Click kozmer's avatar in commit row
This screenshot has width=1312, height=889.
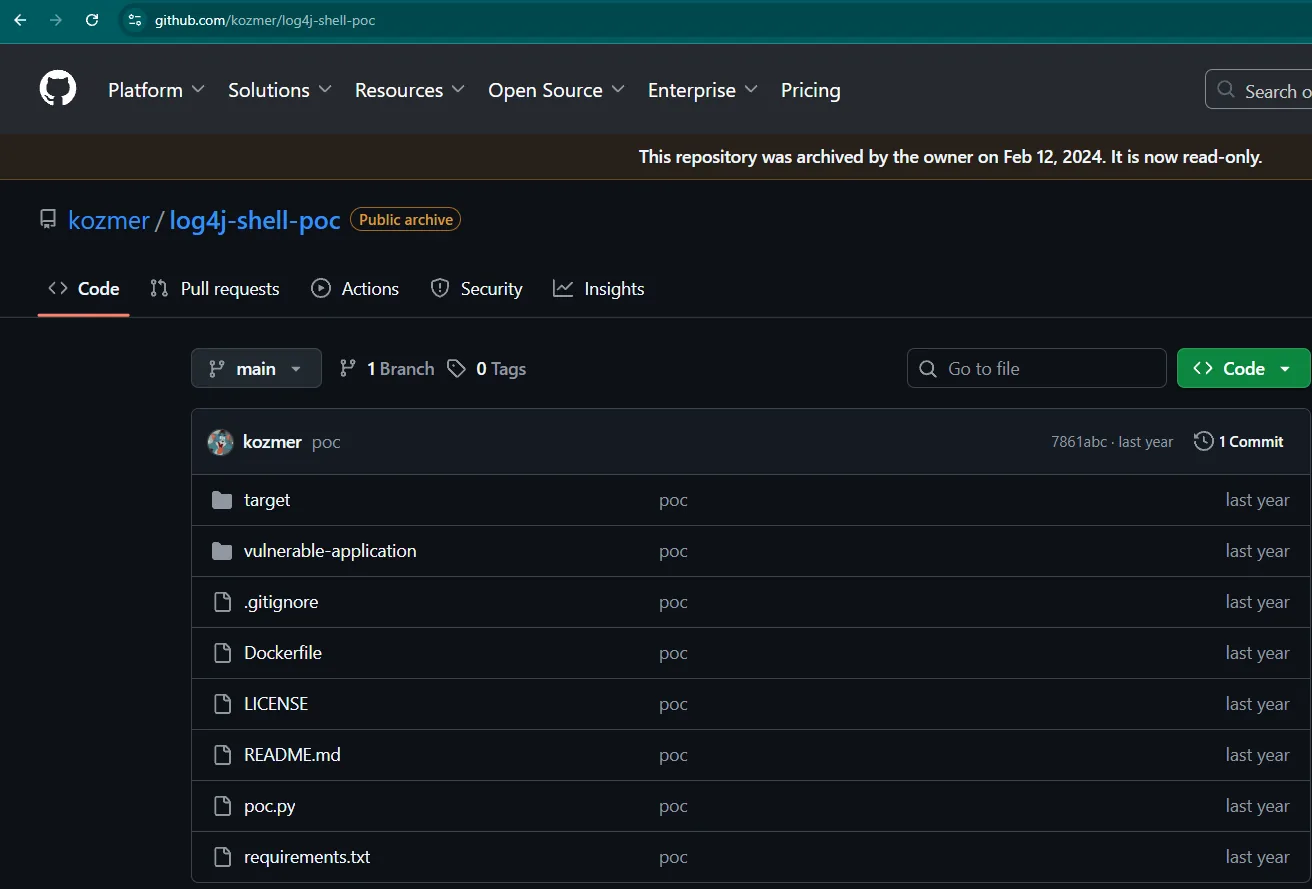pos(220,442)
